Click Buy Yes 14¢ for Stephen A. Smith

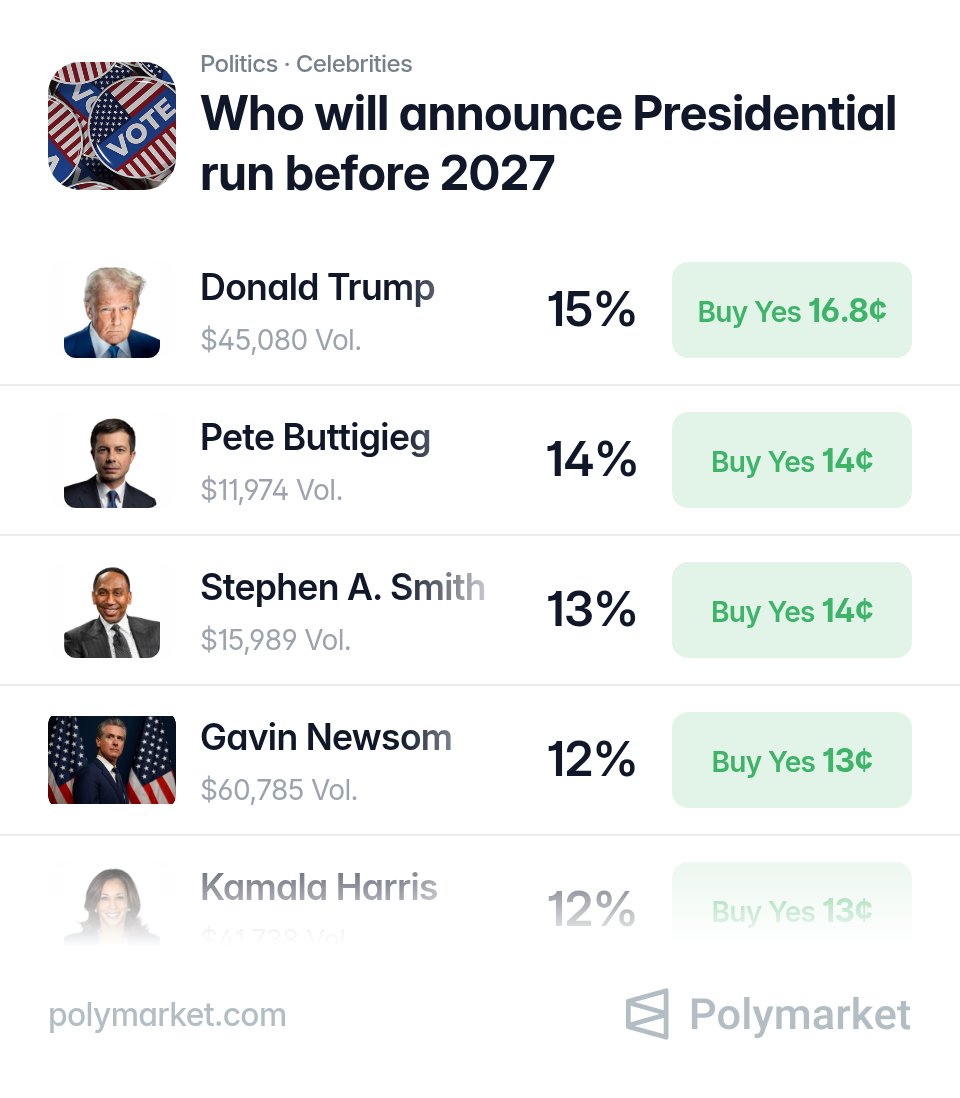[792, 610]
